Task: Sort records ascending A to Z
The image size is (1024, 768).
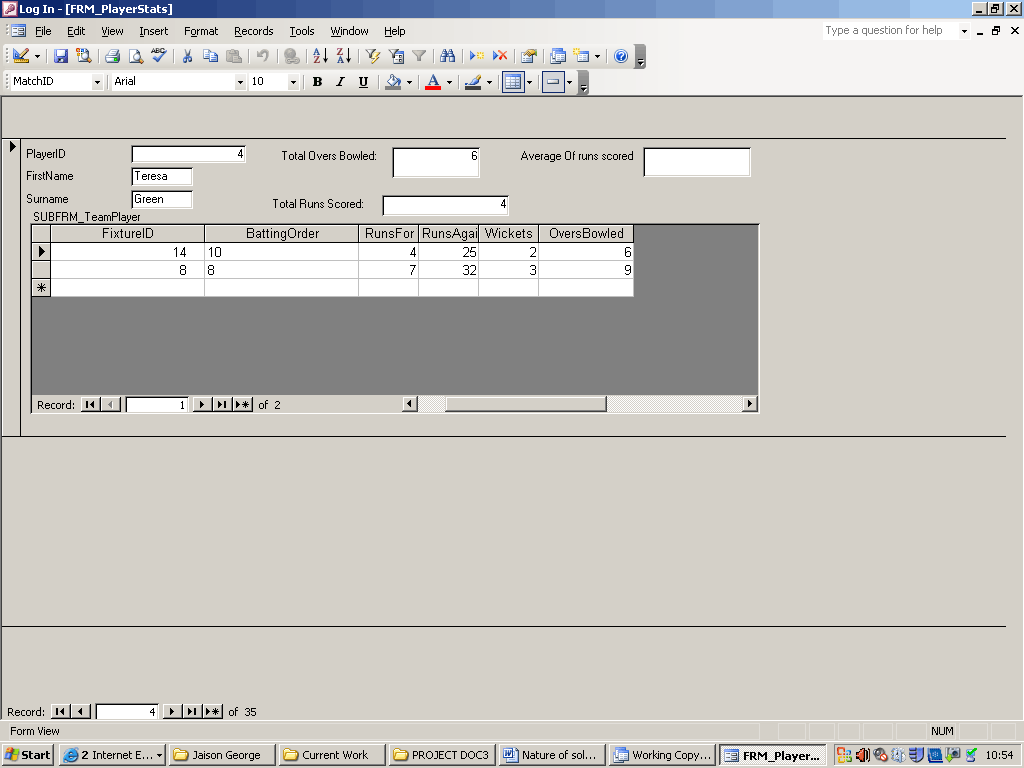Action: (x=320, y=56)
